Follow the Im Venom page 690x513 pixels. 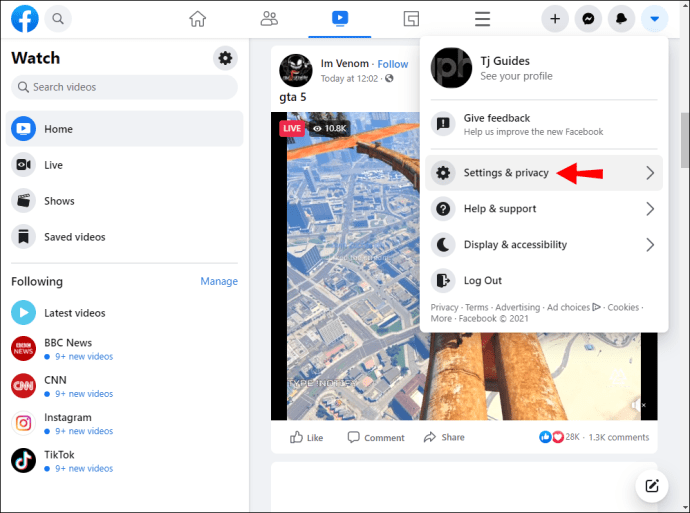[x=393, y=64]
